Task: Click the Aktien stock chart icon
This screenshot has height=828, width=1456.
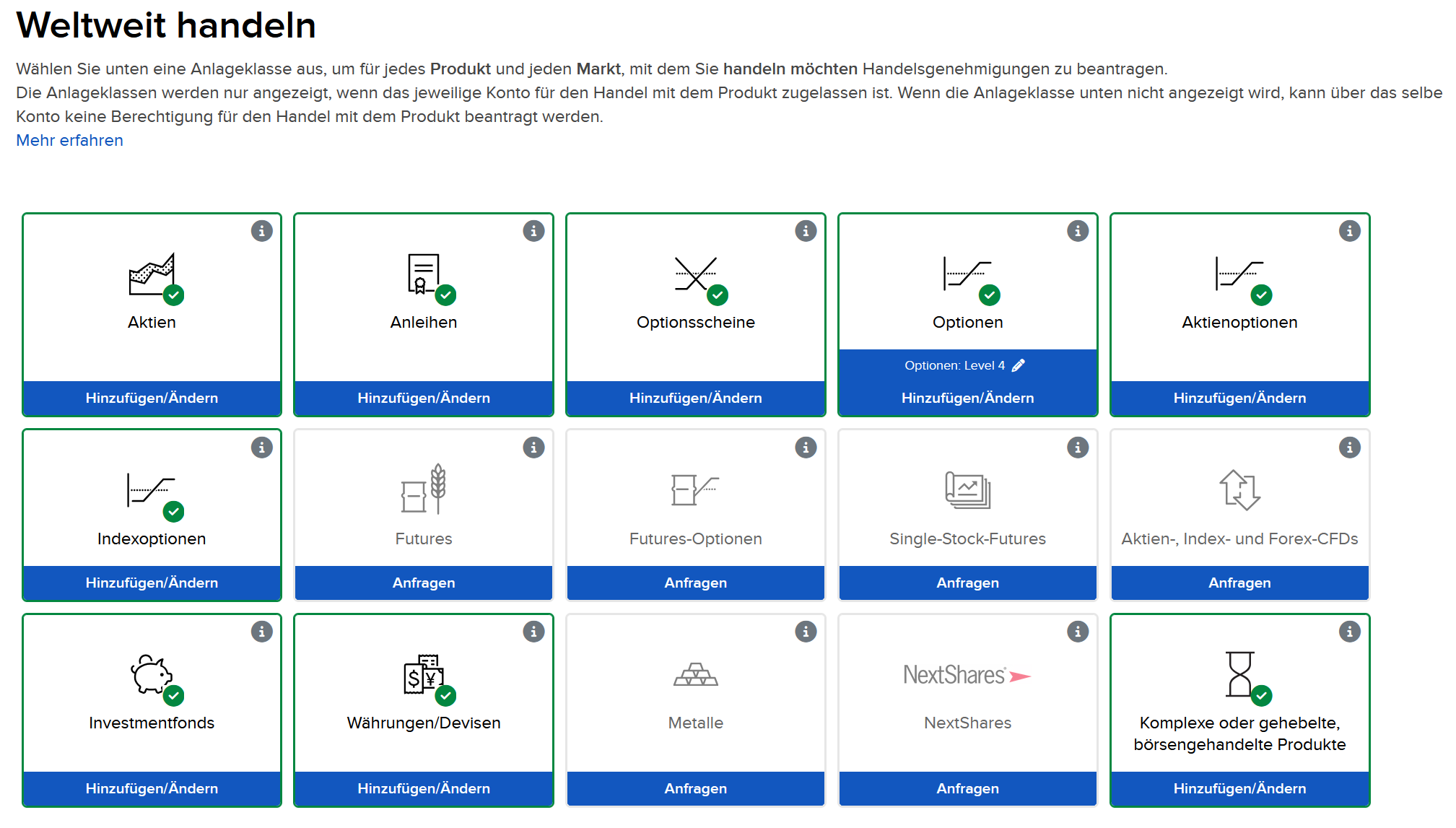Action: pyautogui.click(x=152, y=275)
